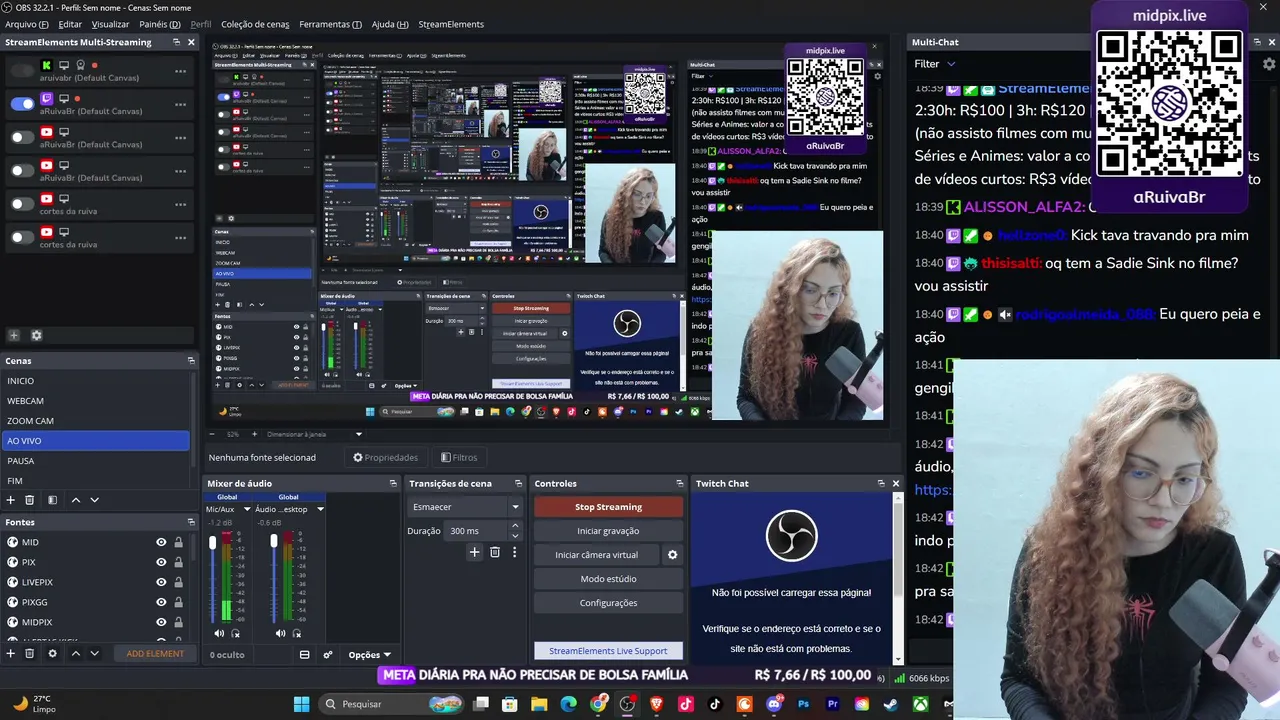Open options menu for the Kick aruivabr output
1280x720 pixels.
pyautogui.click(x=181, y=72)
